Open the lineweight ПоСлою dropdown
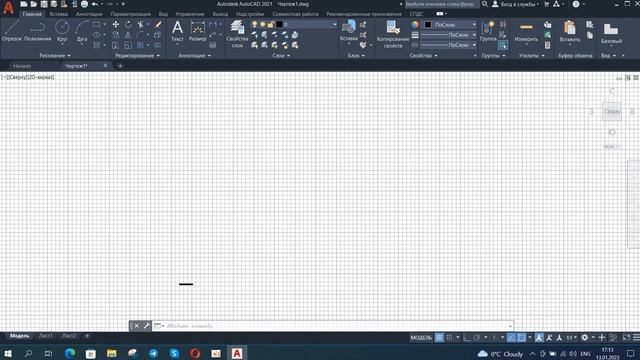 pyautogui.click(x=448, y=35)
